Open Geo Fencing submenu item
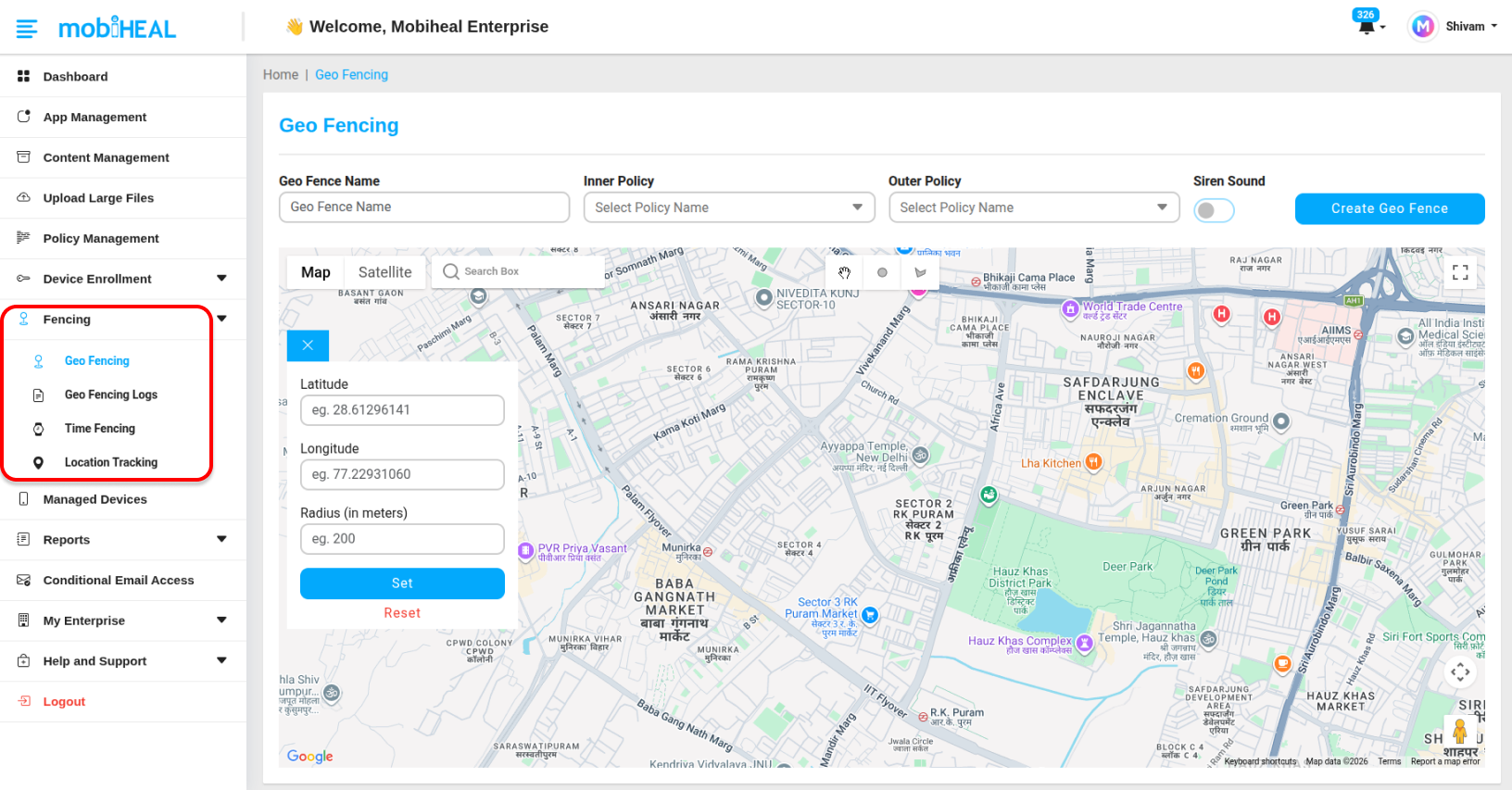Viewport: 1512px width, 790px height. pos(97,361)
